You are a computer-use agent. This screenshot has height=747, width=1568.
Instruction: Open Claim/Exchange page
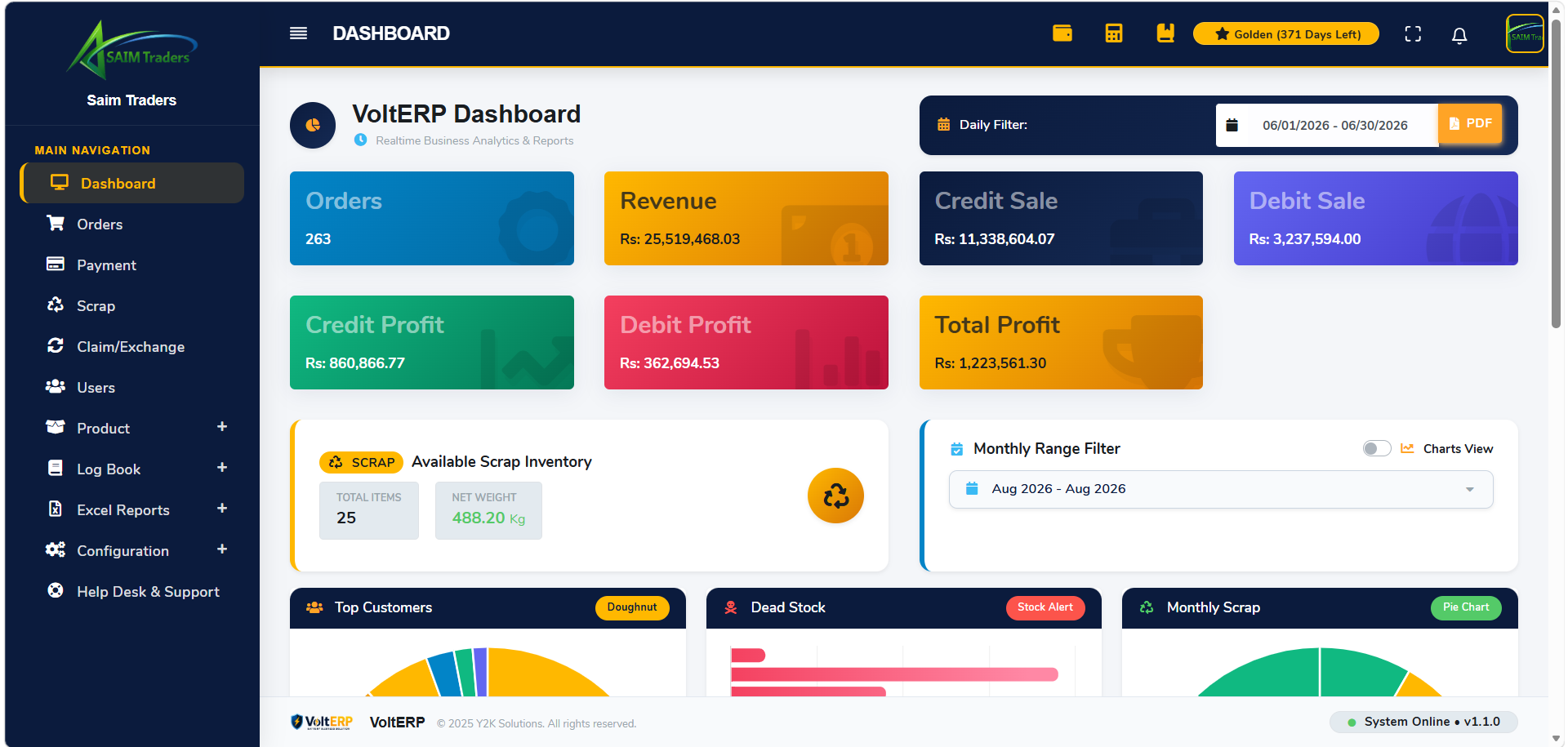click(132, 346)
